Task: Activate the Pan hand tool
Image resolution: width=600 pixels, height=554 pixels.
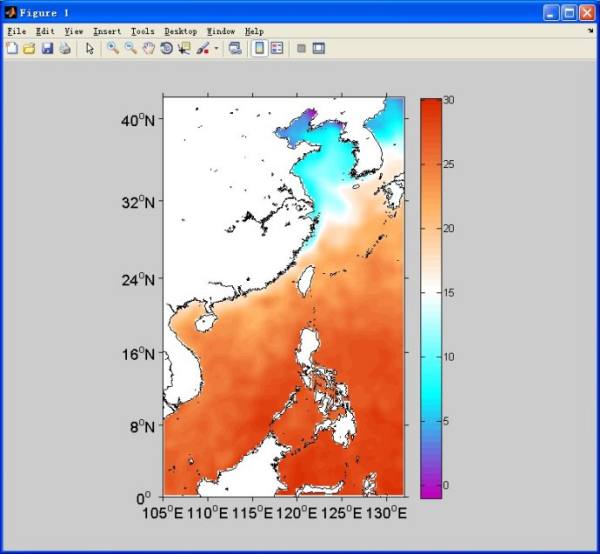Action: (148, 48)
